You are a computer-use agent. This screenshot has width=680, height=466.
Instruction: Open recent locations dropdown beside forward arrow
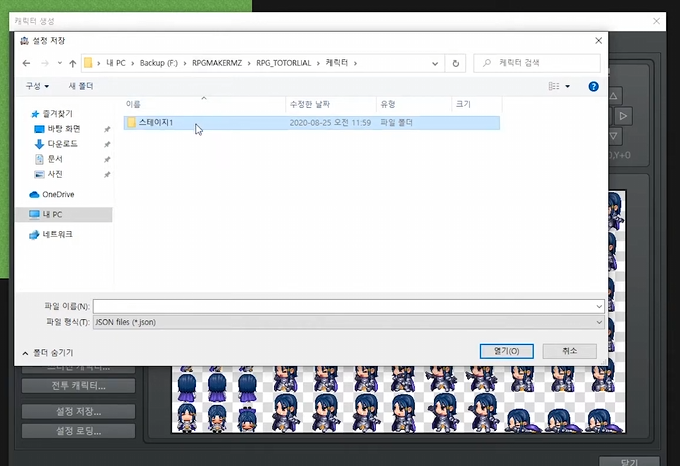(59, 63)
